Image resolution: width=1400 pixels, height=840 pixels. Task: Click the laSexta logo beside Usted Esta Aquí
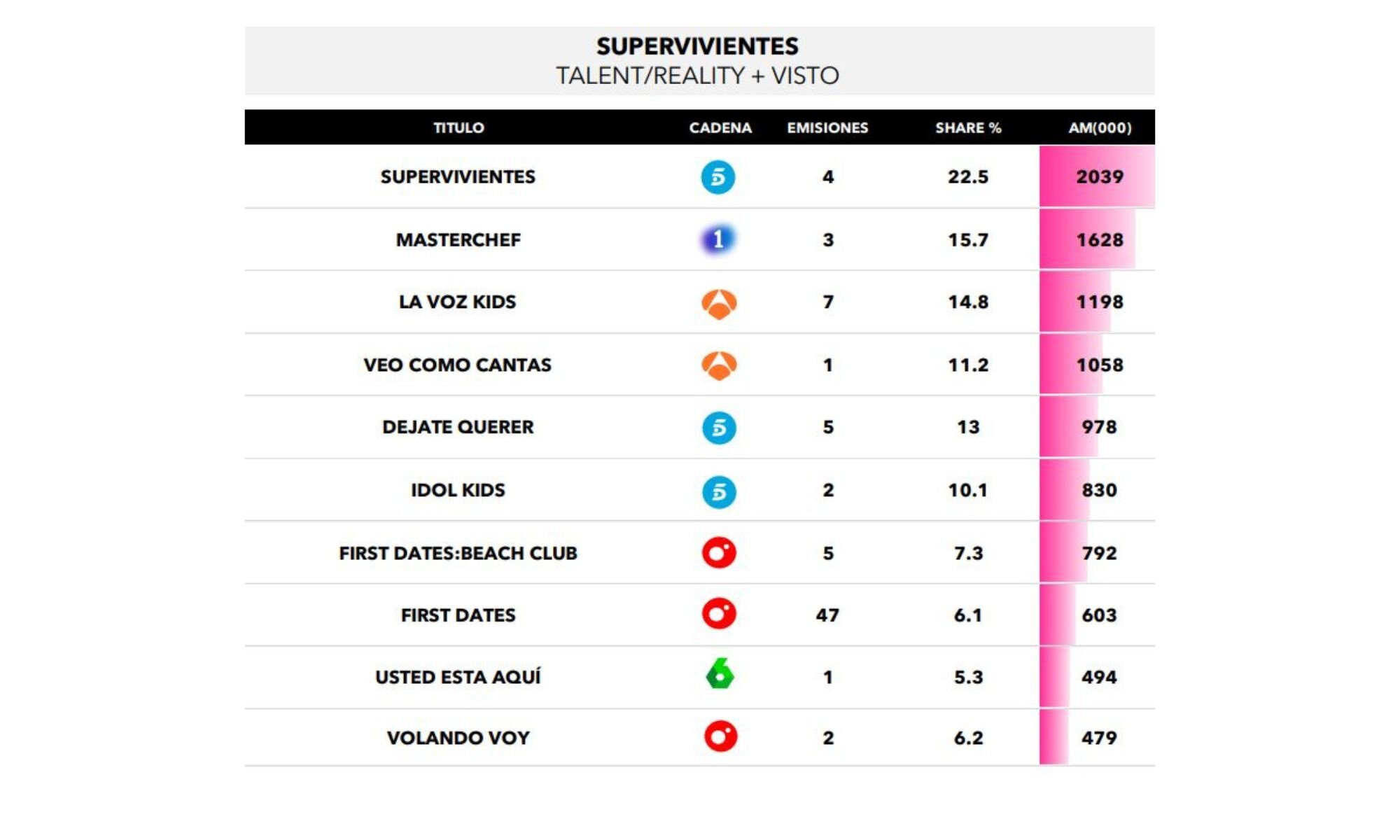[x=720, y=675]
